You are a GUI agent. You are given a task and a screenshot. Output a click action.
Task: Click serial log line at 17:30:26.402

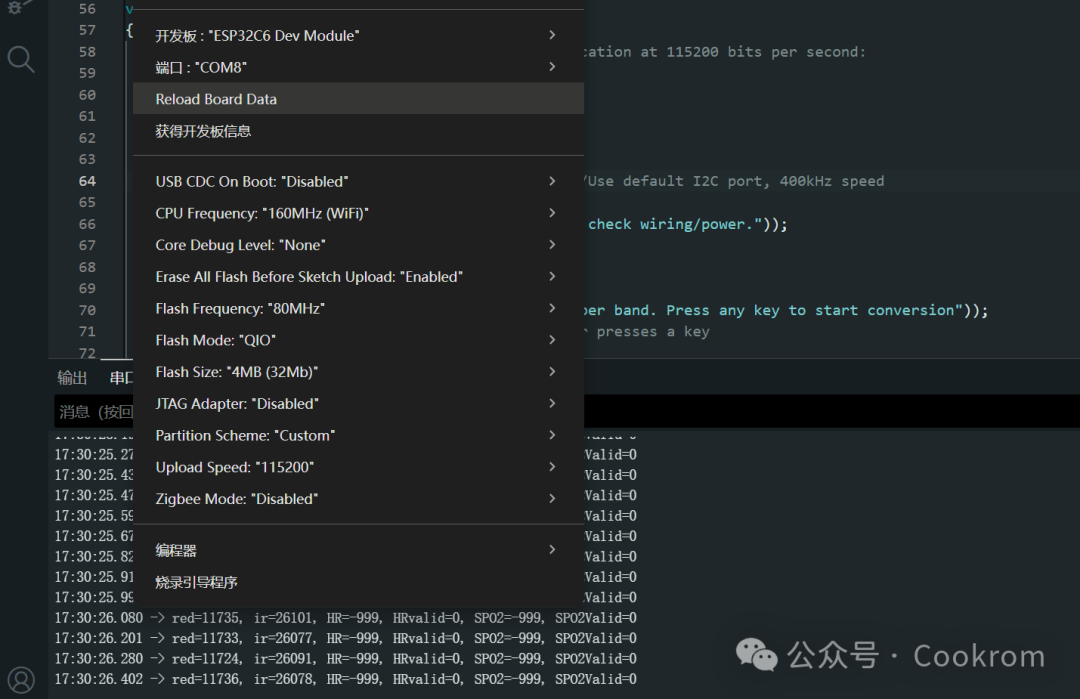pos(346,678)
